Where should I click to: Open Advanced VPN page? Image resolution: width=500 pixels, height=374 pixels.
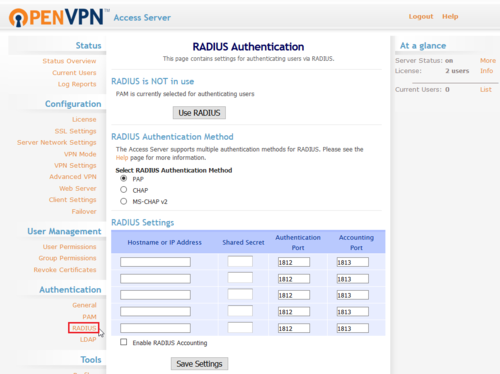[73, 177]
